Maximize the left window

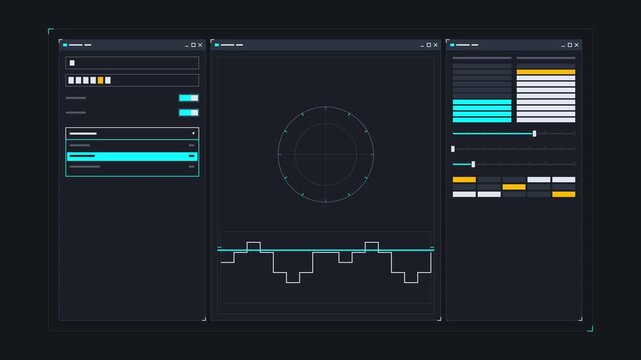point(193,45)
